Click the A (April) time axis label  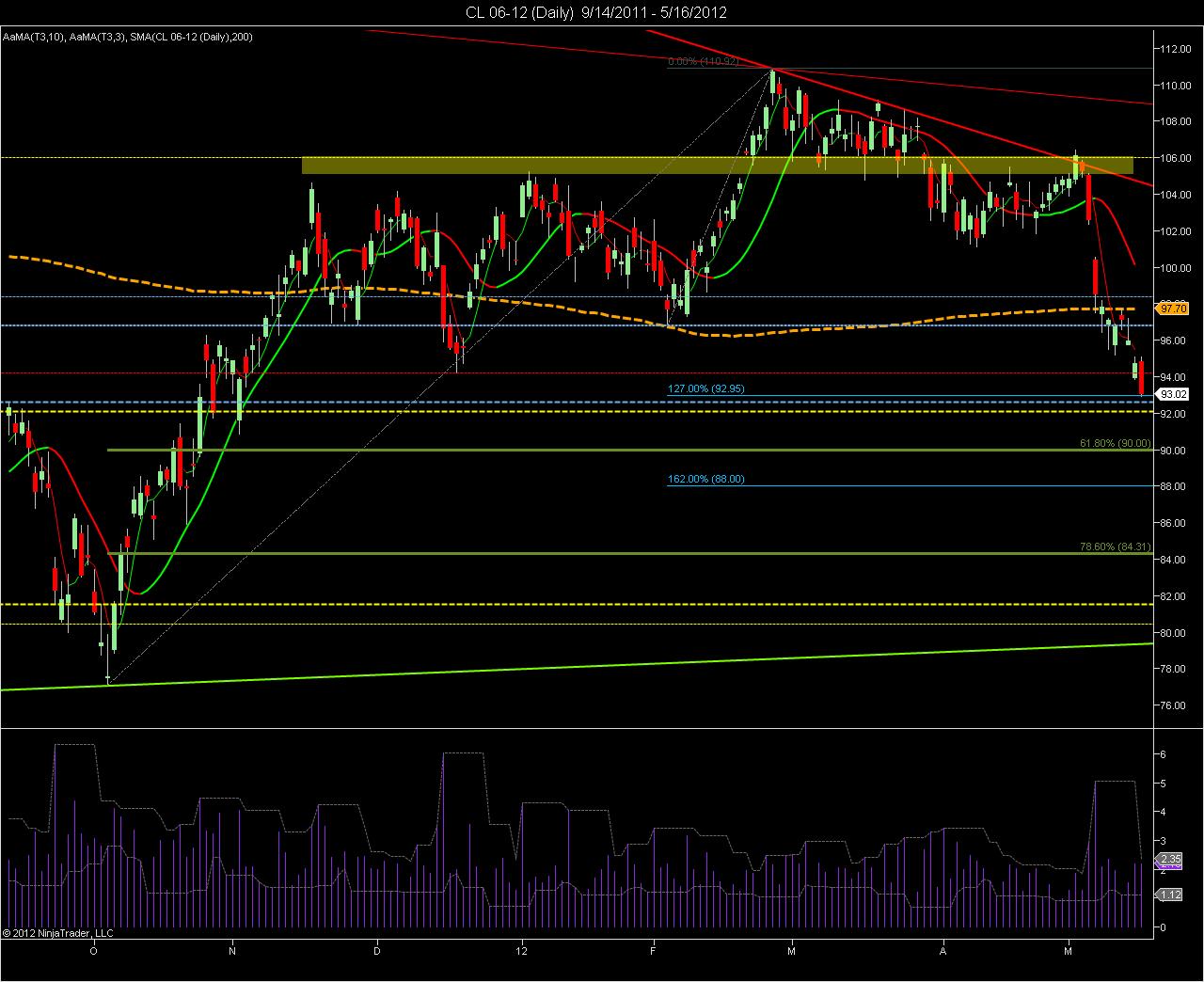click(942, 951)
